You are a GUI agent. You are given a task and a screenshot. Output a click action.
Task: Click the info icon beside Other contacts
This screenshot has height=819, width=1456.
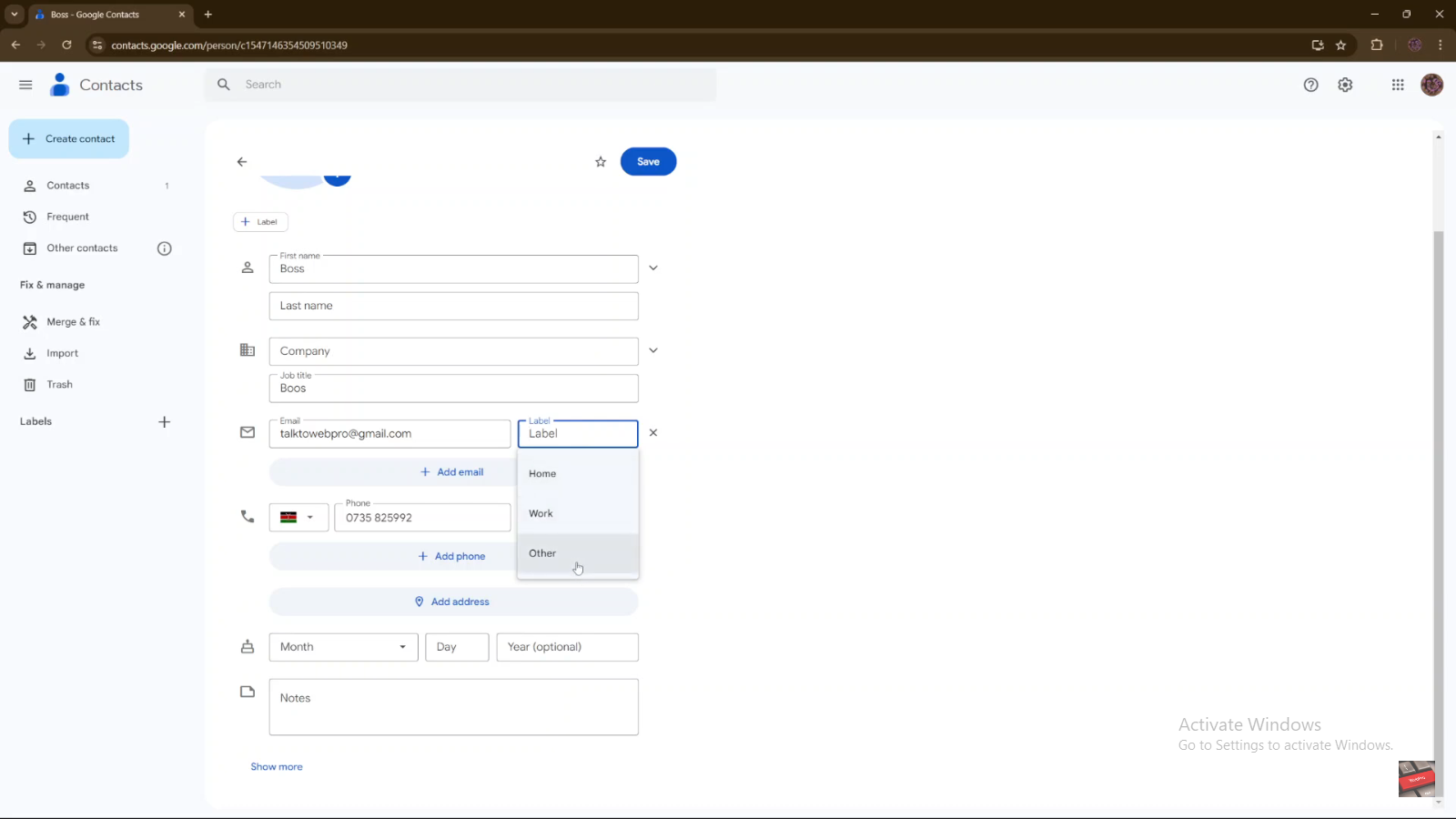165,248
